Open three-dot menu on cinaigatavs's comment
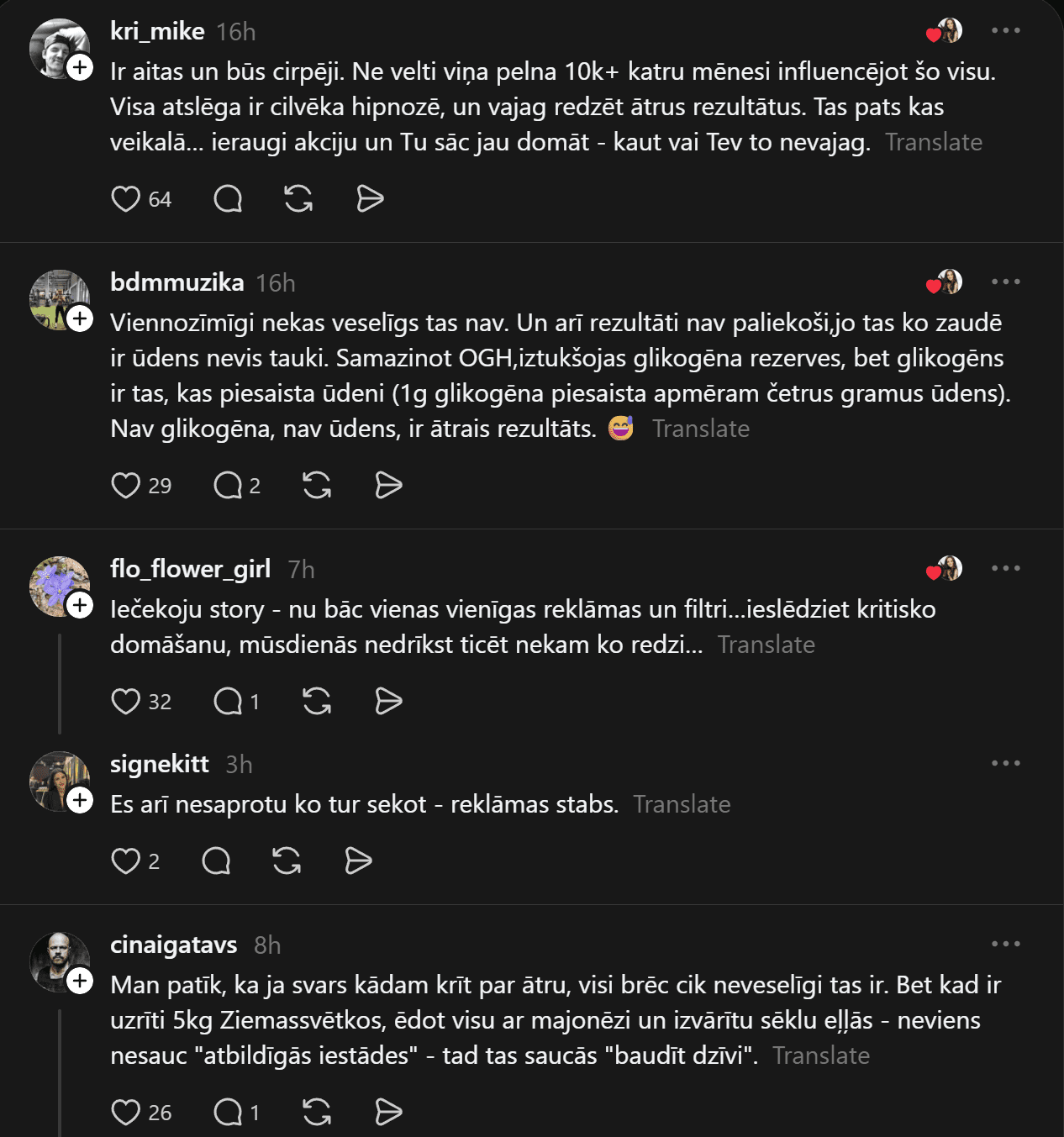The image size is (1064, 1137). (x=1005, y=944)
